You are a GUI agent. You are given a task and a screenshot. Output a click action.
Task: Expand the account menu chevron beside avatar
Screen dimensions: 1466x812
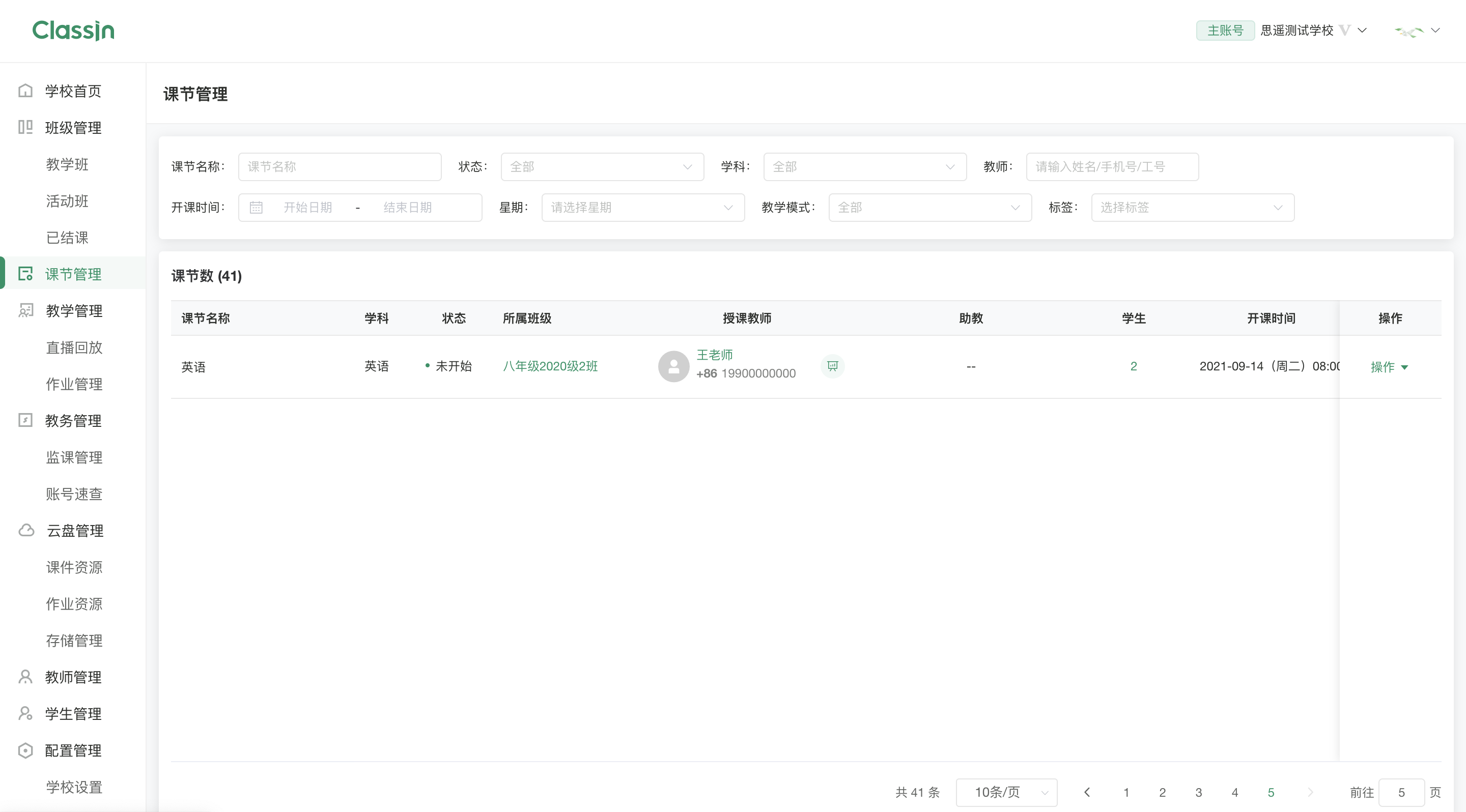(1435, 30)
